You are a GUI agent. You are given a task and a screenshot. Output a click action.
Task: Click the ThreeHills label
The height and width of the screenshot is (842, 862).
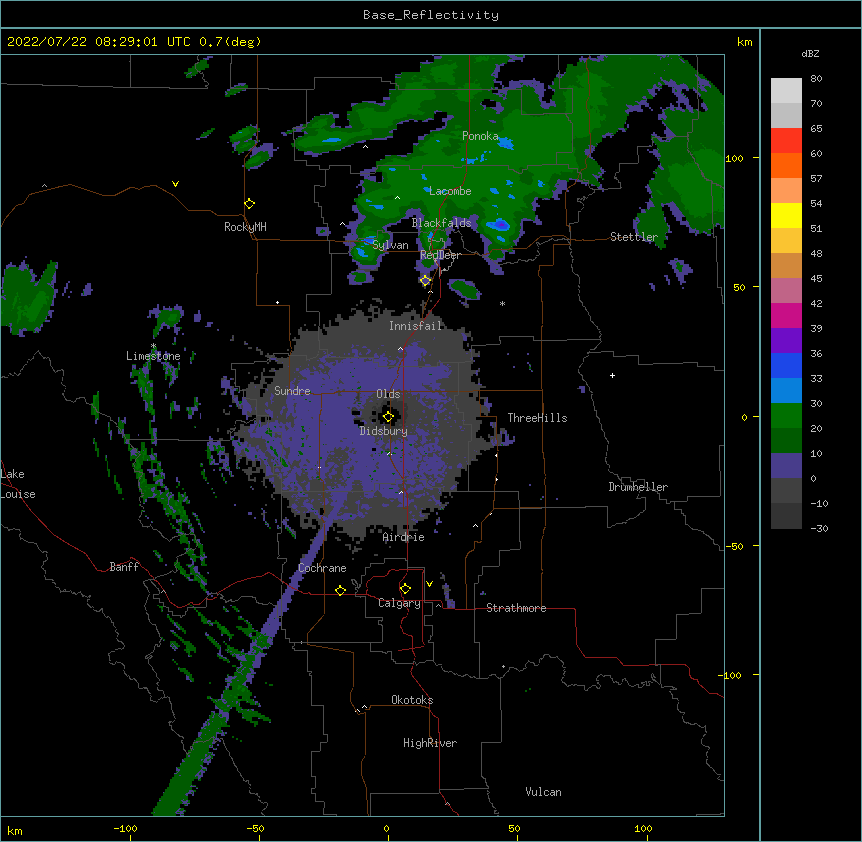pyautogui.click(x=537, y=418)
